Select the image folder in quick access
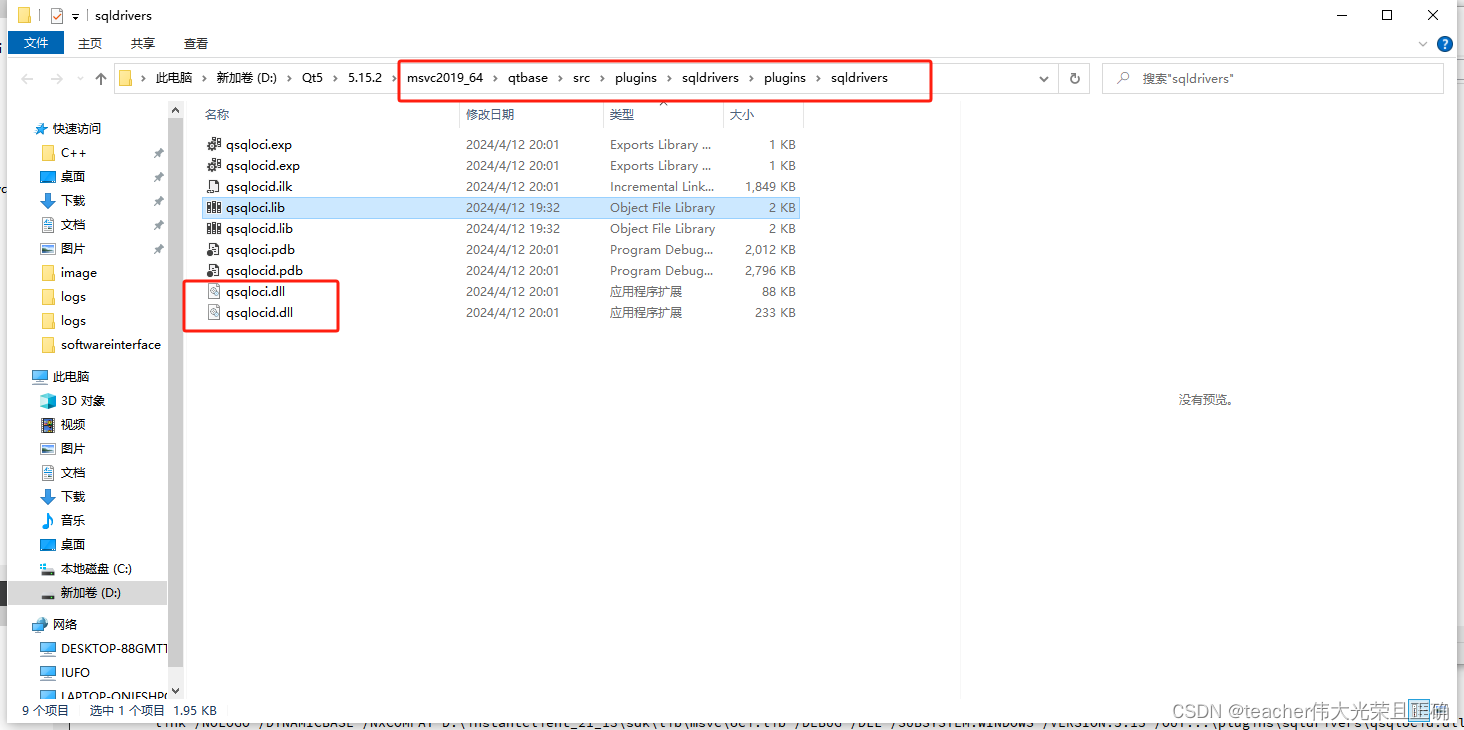The height and width of the screenshot is (730, 1464). (x=78, y=272)
